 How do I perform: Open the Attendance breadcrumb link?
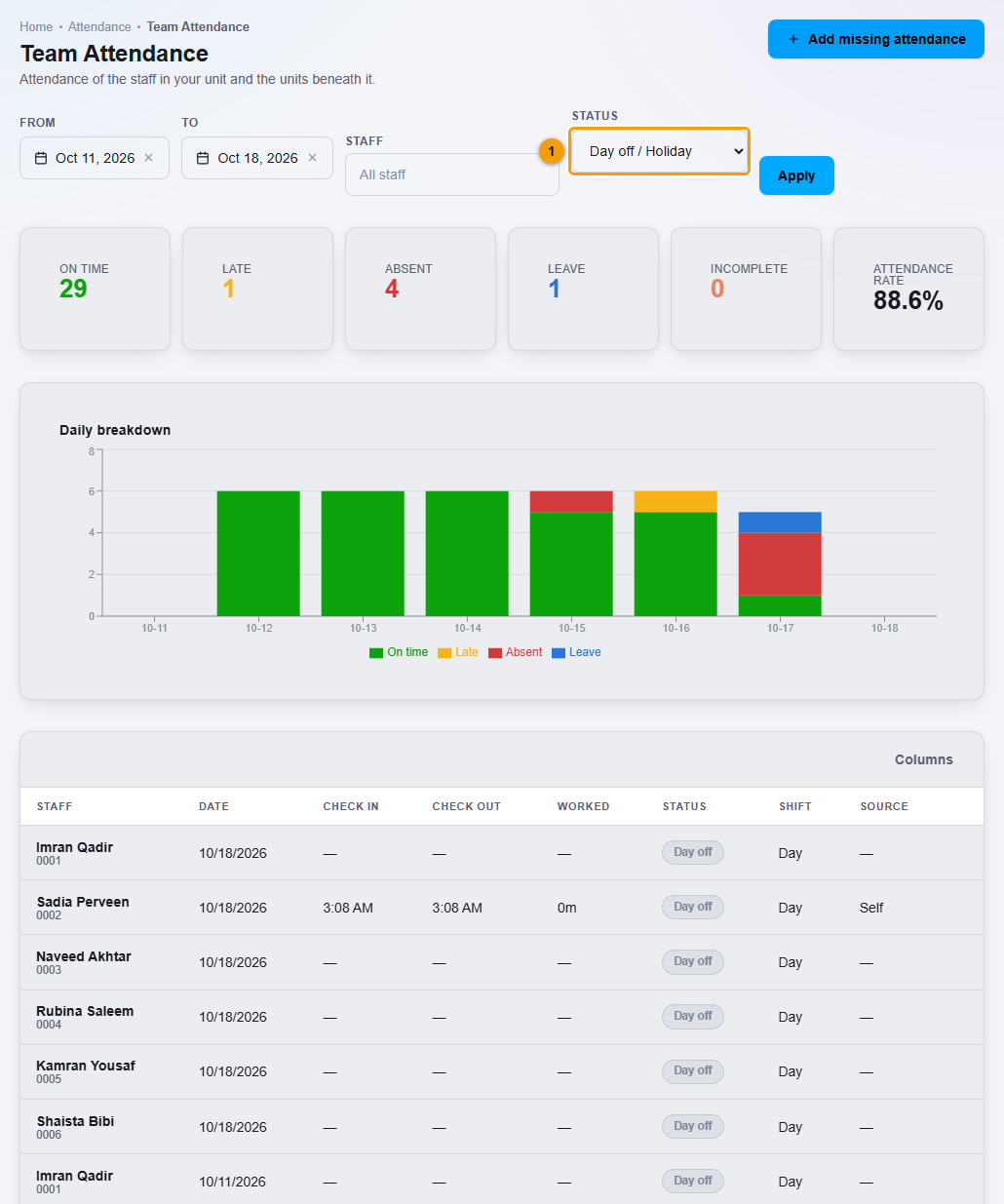click(99, 27)
